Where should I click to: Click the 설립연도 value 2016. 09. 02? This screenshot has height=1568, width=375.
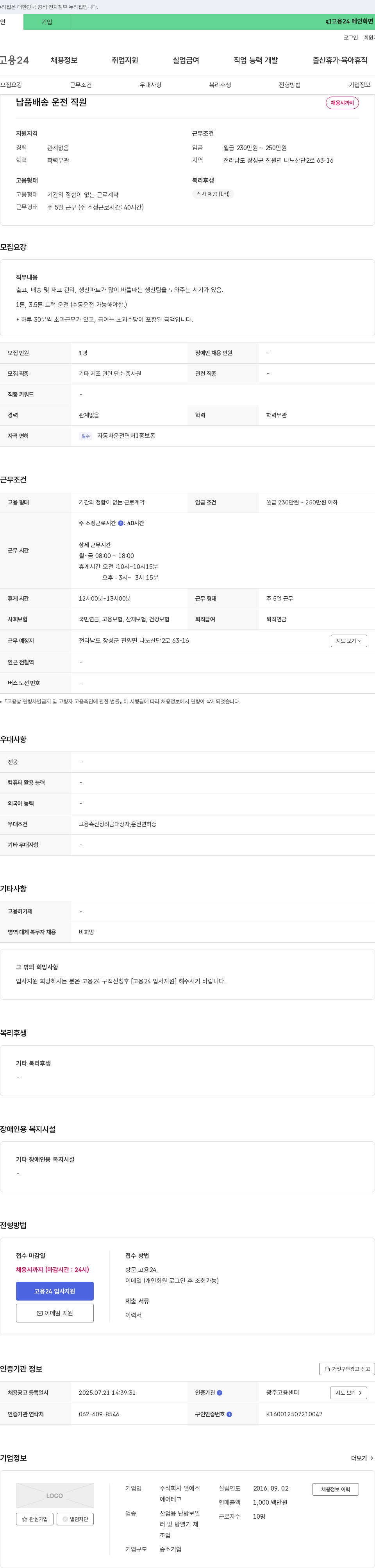(x=271, y=1488)
